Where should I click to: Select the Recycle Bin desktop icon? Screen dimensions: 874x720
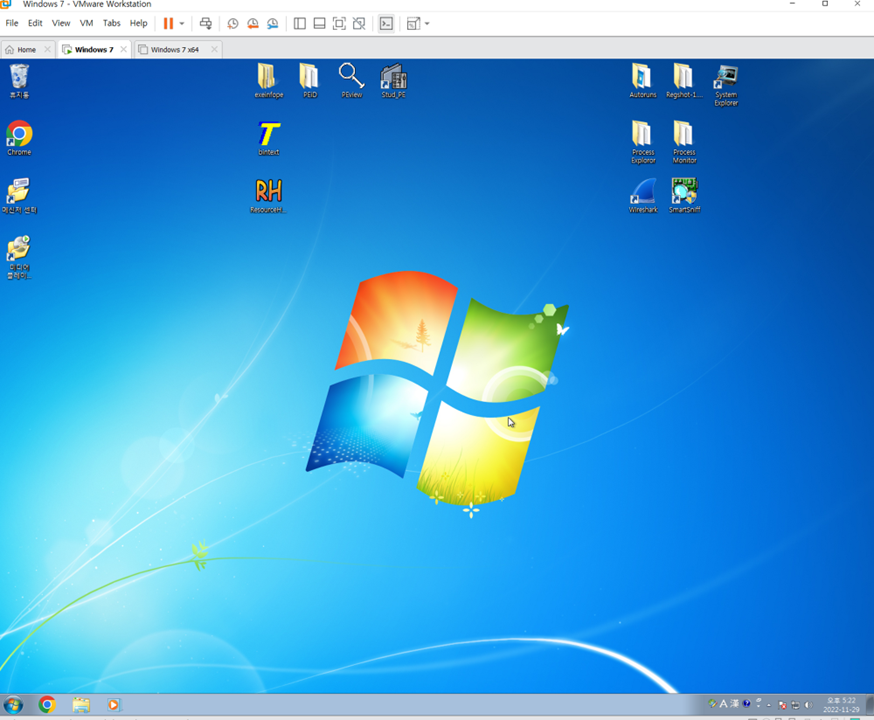click(x=19, y=81)
